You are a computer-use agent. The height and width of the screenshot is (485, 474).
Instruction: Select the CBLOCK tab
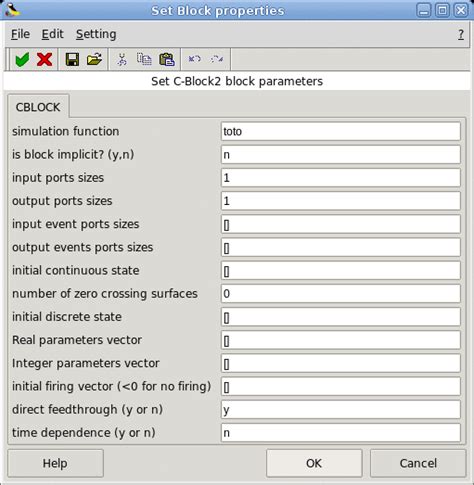tap(38, 107)
